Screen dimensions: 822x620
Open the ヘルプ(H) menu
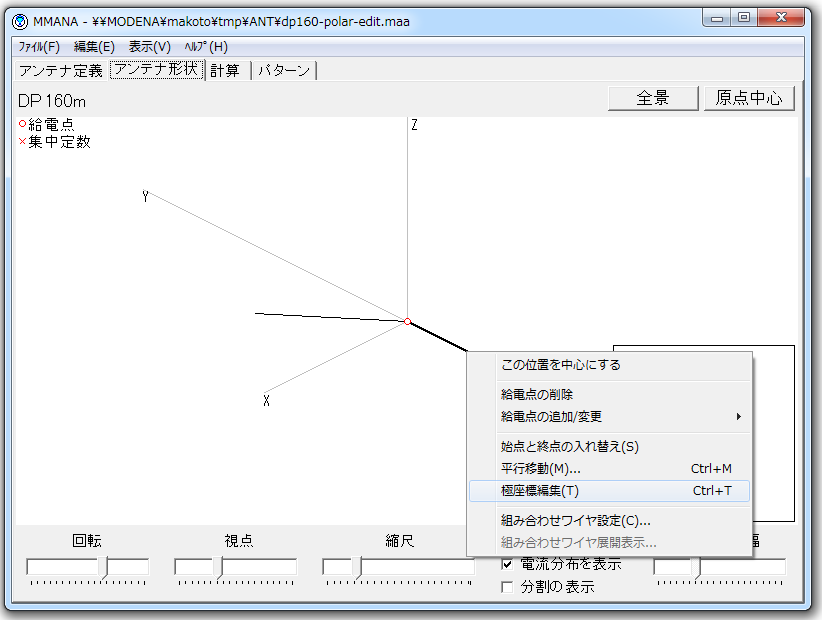pos(205,47)
